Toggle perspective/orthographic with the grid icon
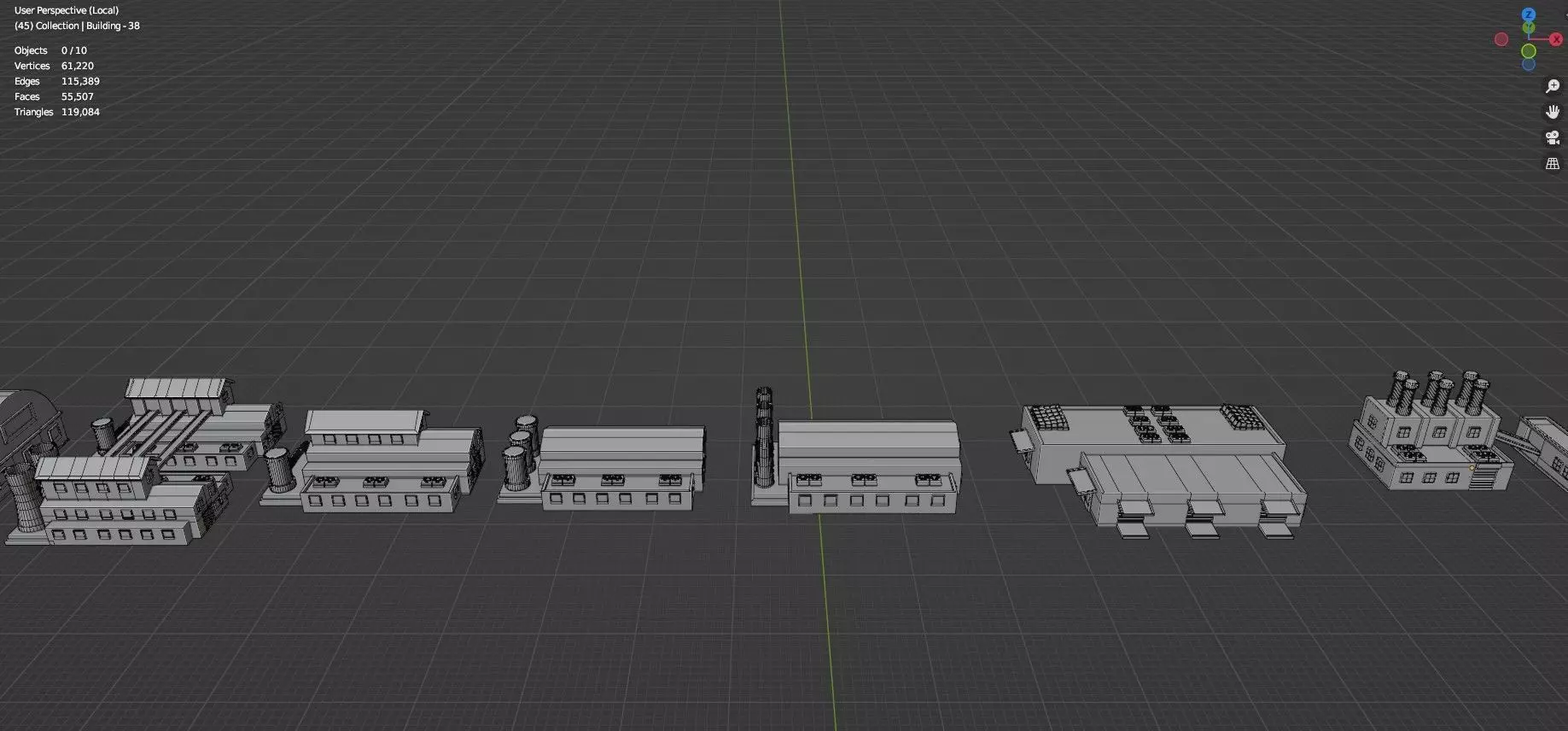 [x=1553, y=163]
